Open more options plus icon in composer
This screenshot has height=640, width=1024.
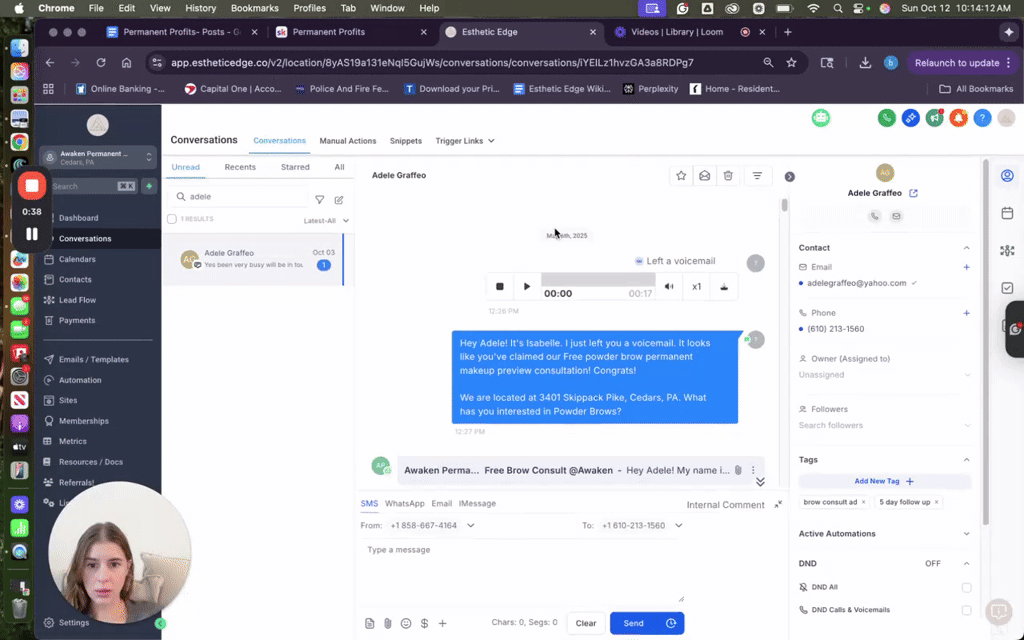(x=442, y=624)
